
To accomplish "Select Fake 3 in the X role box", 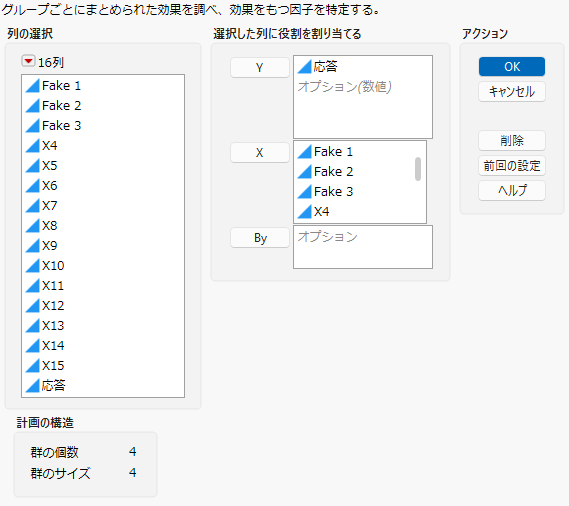I will 354,191.
